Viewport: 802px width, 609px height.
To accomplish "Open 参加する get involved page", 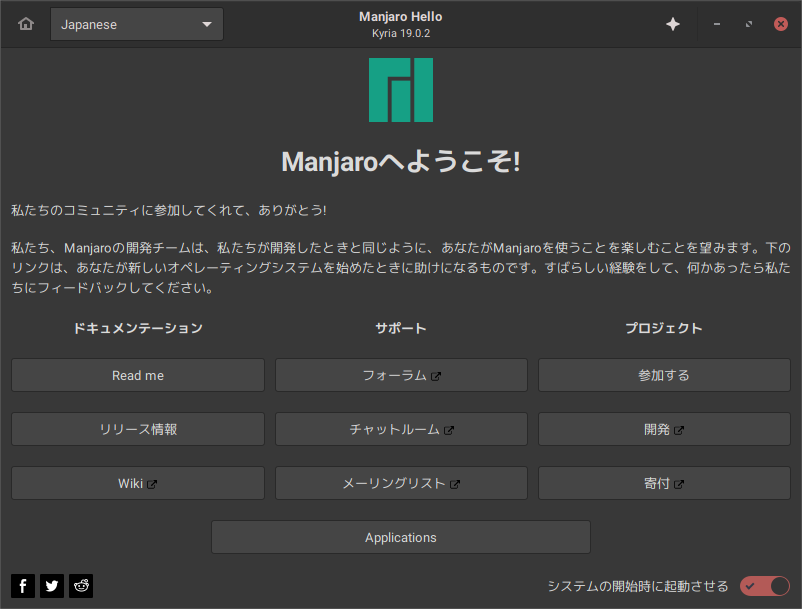I will (x=664, y=375).
